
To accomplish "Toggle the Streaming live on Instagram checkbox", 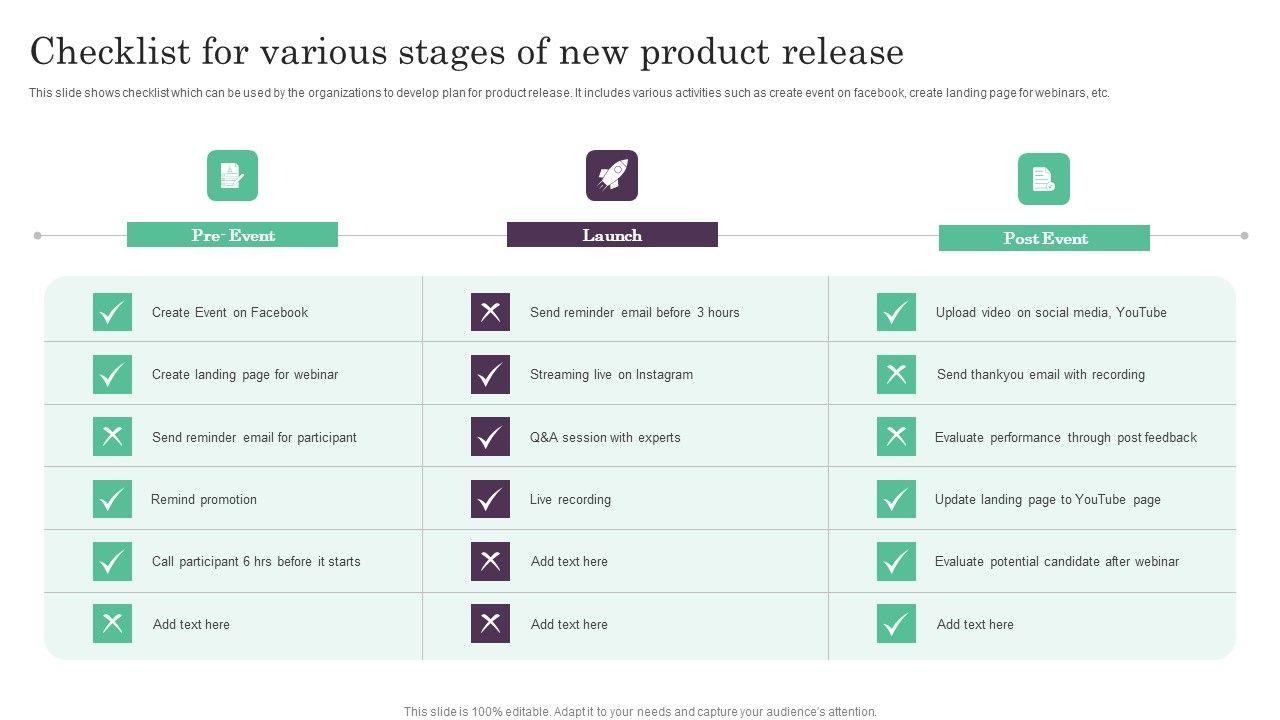I will (490, 374).
